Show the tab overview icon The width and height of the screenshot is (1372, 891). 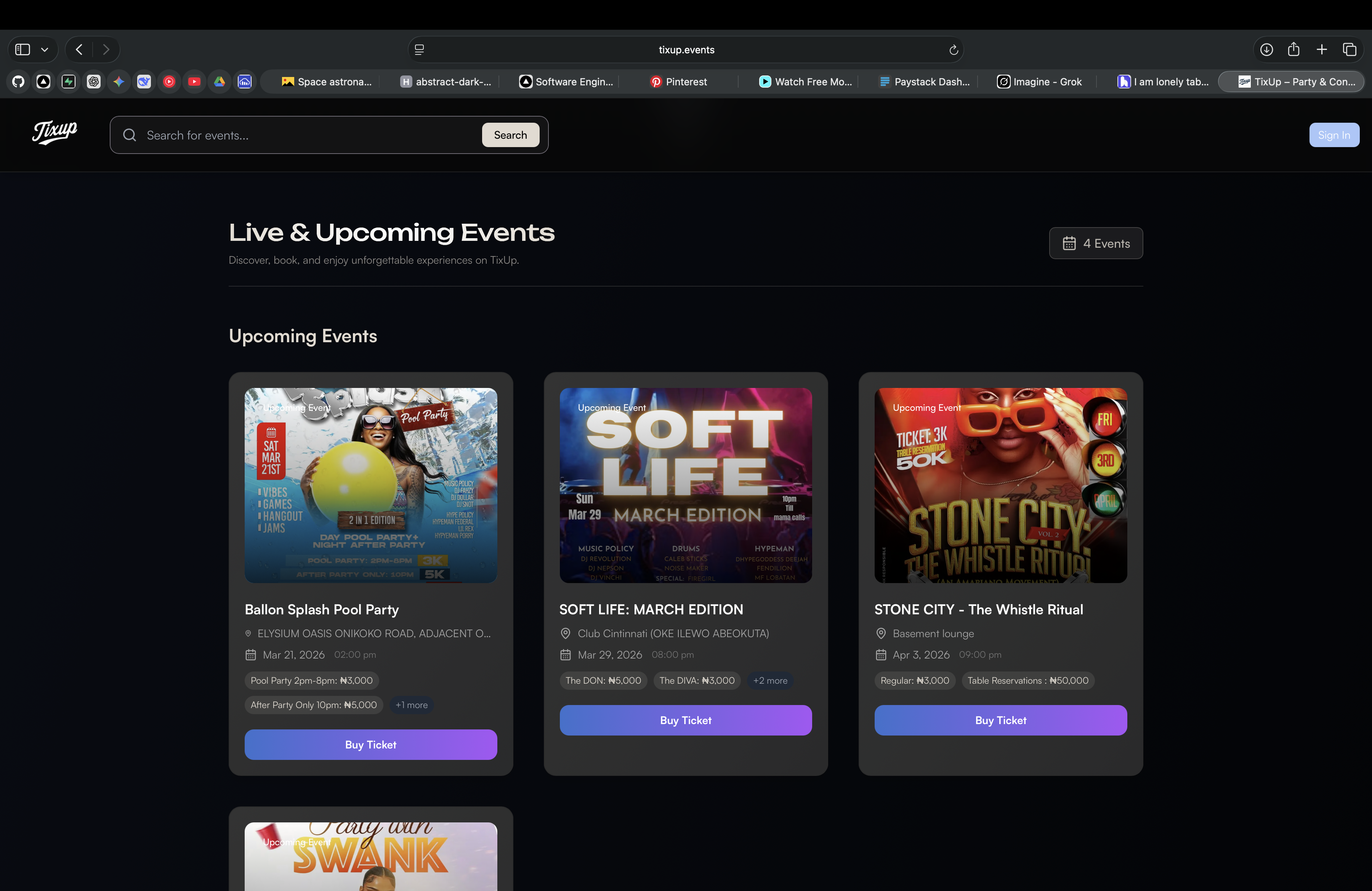coord(1350,50)
